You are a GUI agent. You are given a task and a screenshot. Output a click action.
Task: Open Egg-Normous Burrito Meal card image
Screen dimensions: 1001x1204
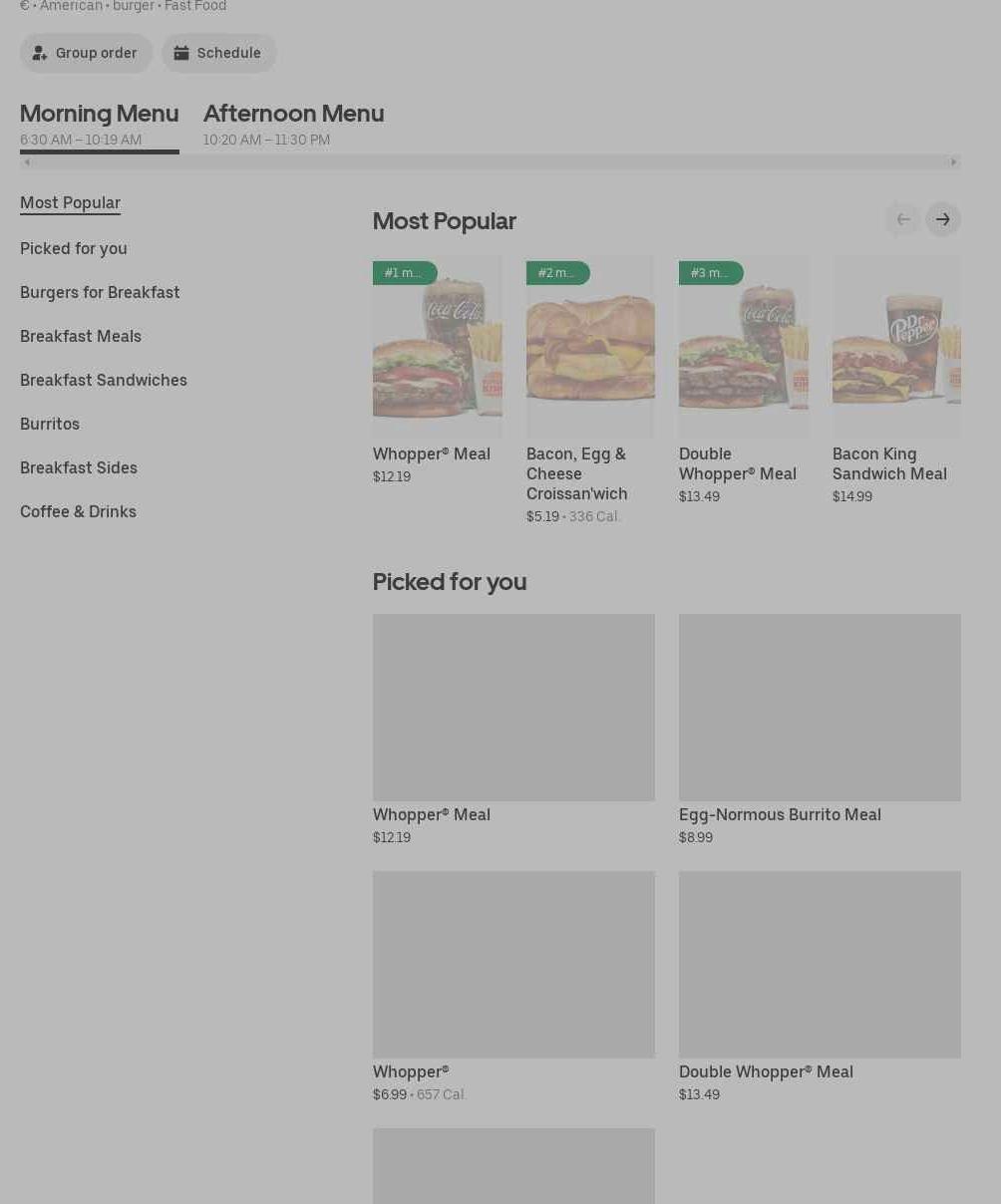click(x=820, y=708)
